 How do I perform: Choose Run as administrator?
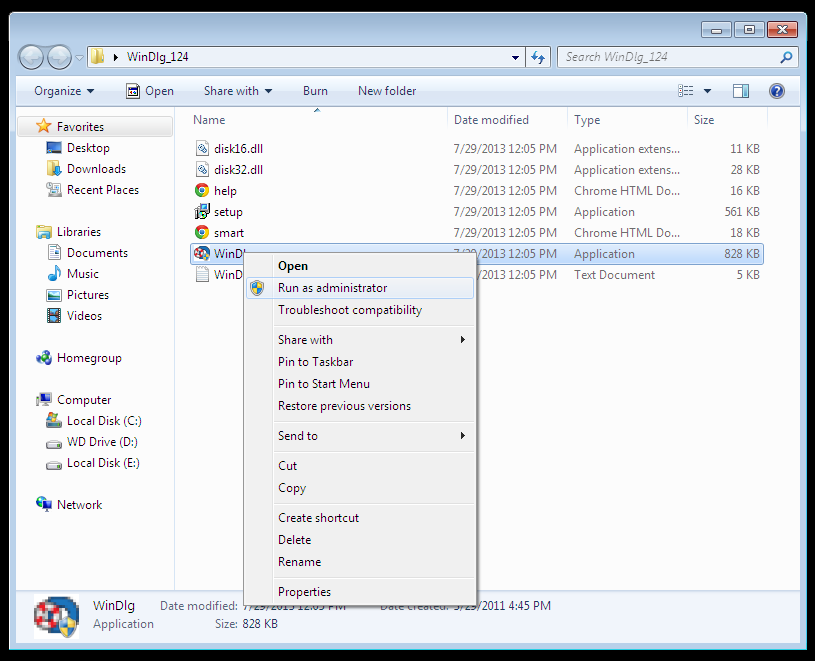(x=332, y=288)
